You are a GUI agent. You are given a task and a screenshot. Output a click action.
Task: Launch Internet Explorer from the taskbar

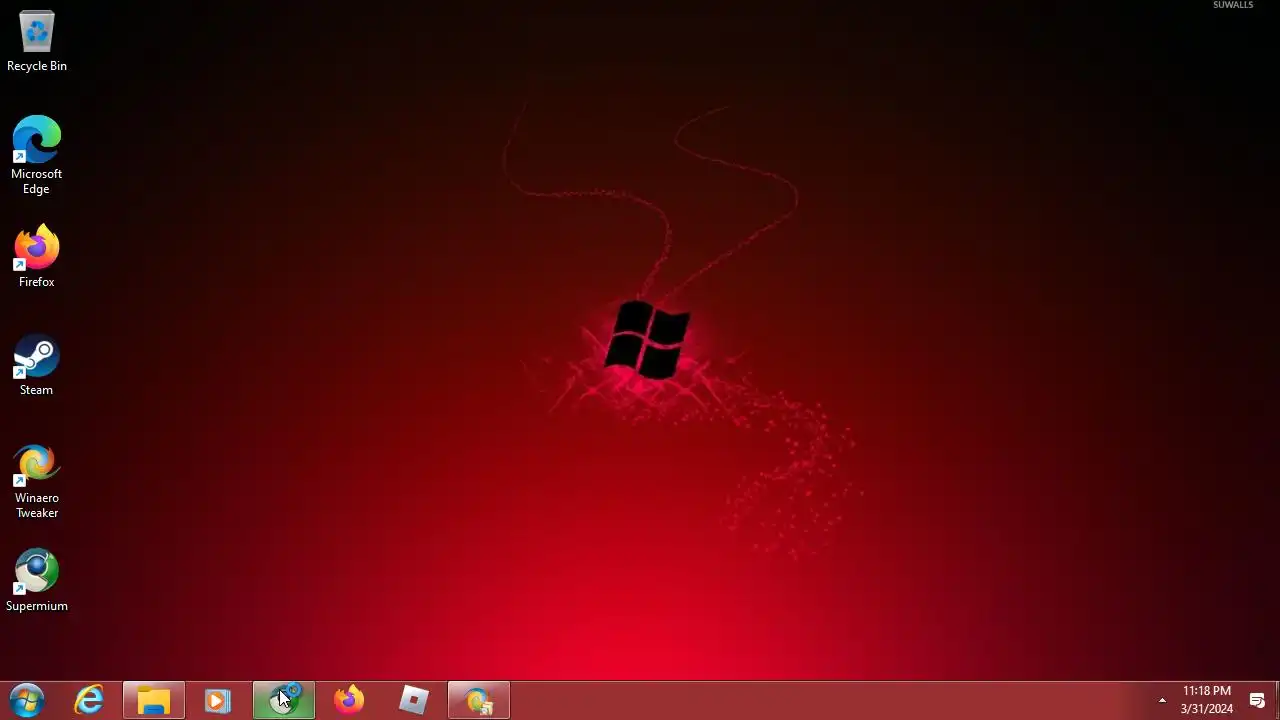point(90,700)
